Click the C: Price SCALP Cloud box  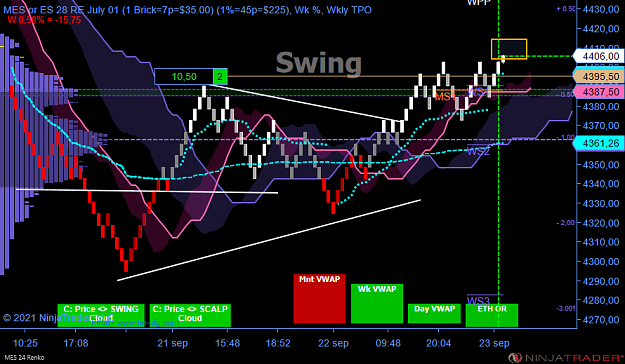pyautogui.click(x=190, y=315)
